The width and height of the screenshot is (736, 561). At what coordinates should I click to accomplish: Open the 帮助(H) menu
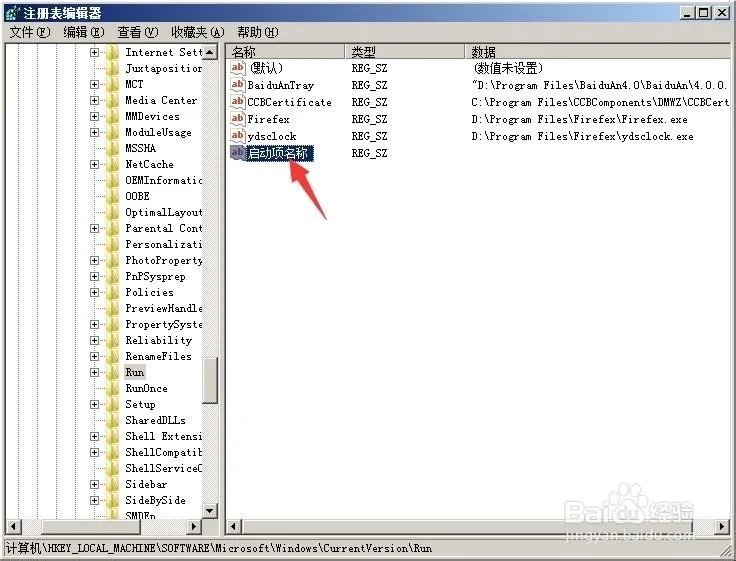(258, 32)
